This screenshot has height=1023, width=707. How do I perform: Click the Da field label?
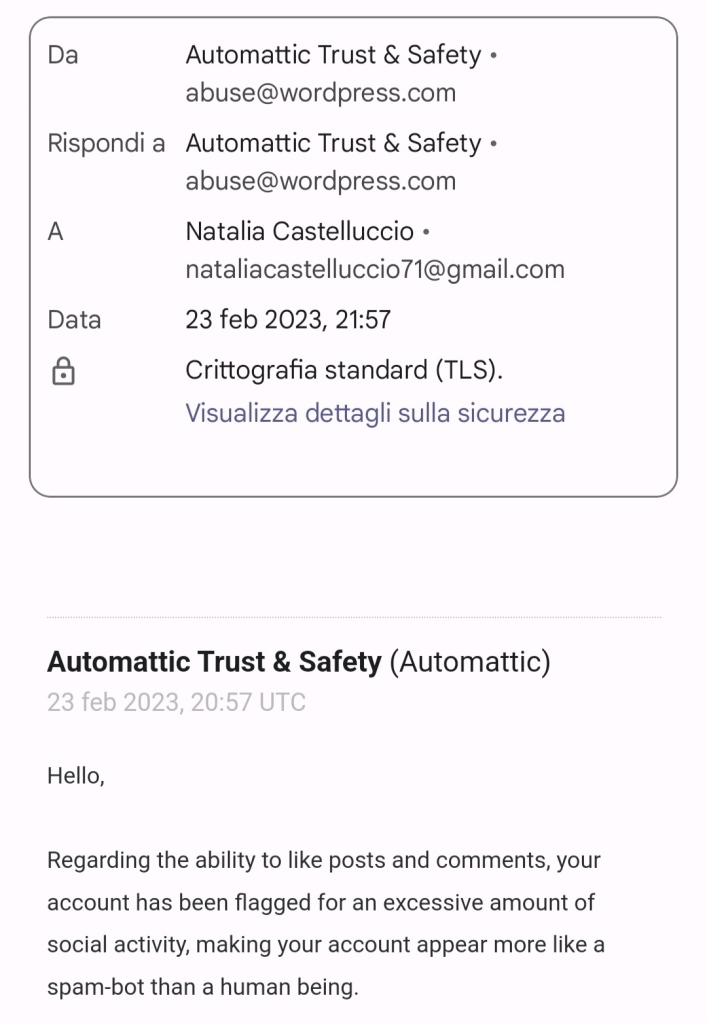(x=63, y=55)
